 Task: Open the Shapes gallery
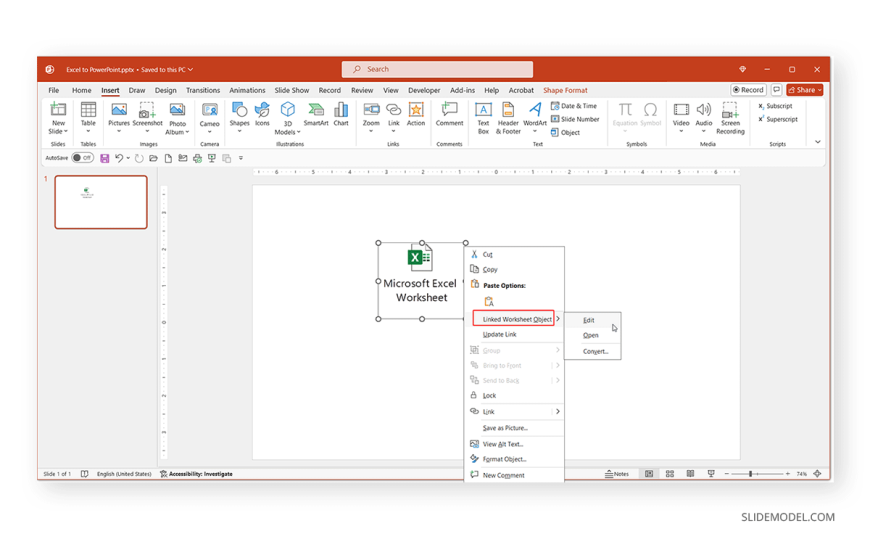pyautogui.click(x=240, y=118)
